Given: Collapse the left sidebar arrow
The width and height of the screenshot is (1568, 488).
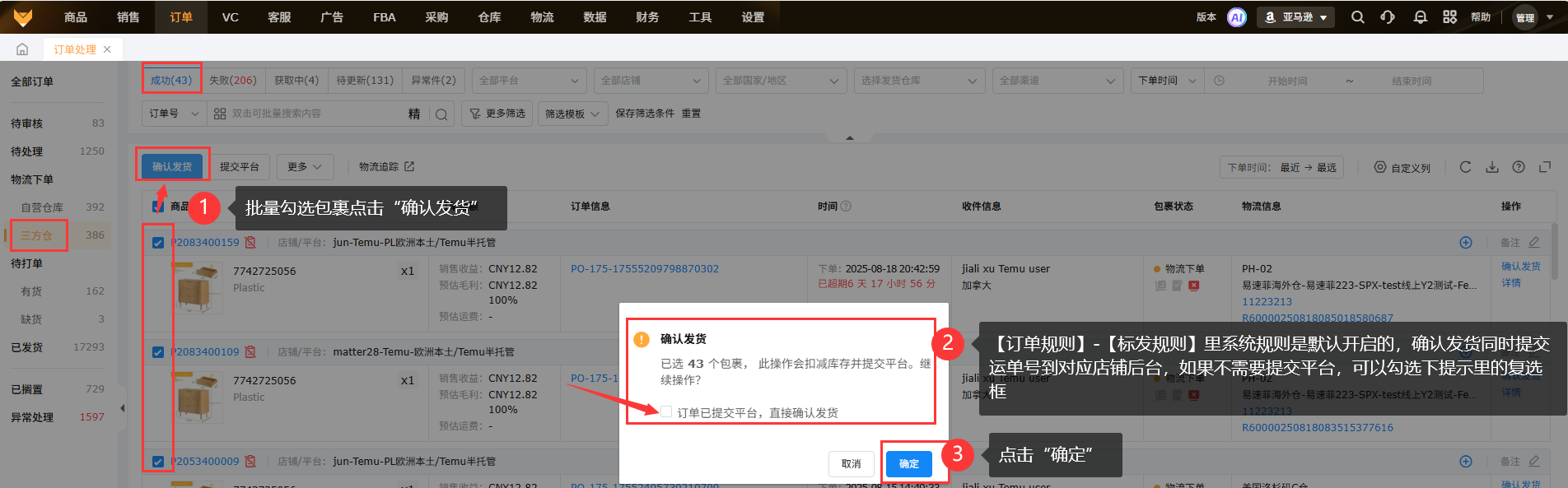Looking at the screenshot, I should pos(123,408).
